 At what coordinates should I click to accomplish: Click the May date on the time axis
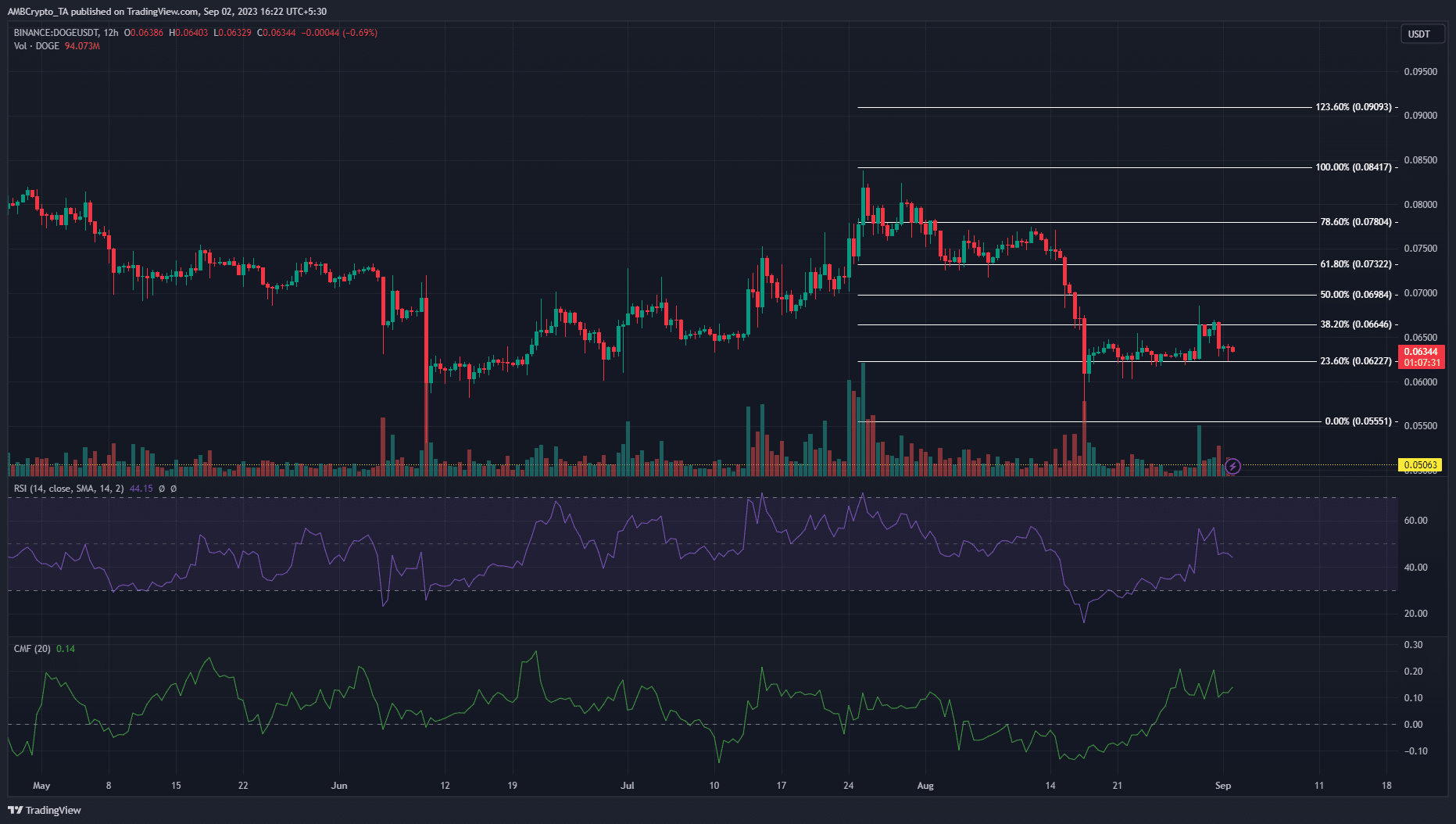click(x=41, y=786)
